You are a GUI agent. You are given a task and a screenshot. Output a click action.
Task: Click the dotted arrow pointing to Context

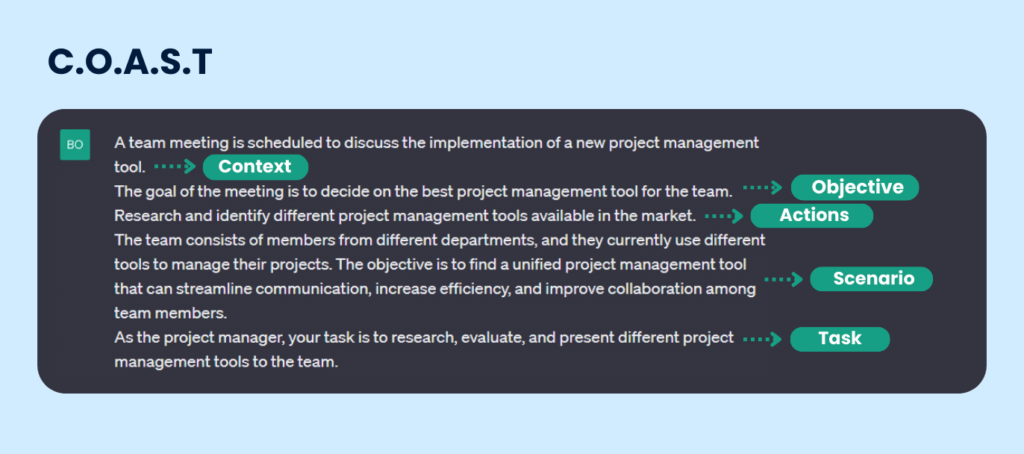(x=176, y=167)
